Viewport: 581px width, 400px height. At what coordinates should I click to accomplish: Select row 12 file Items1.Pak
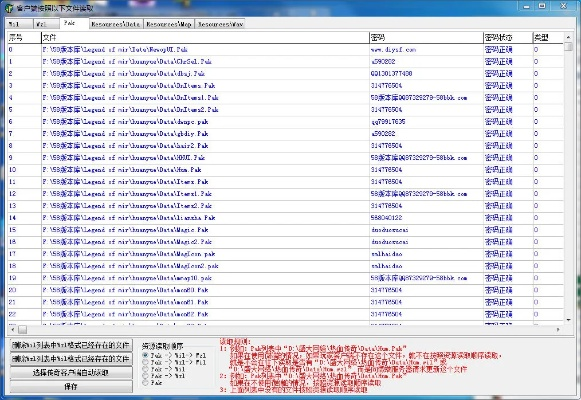tap(127, 194)
